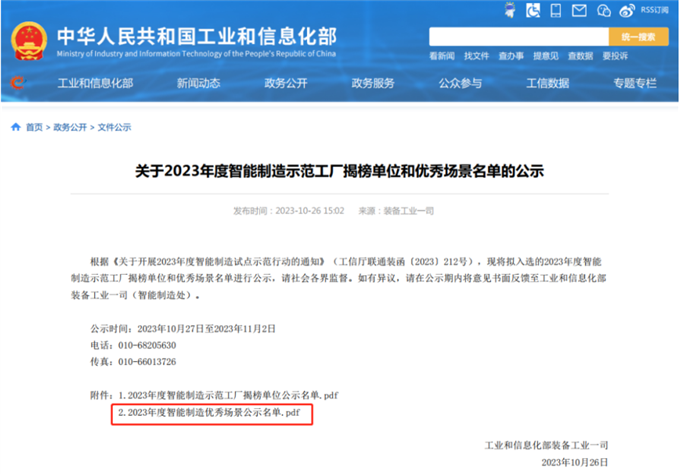Image resolution: width=680 pixels, height=474 pixels.
Task: Open the 政务公开 navigation menu
Action: pyautogui.click(x=286, y=83)
